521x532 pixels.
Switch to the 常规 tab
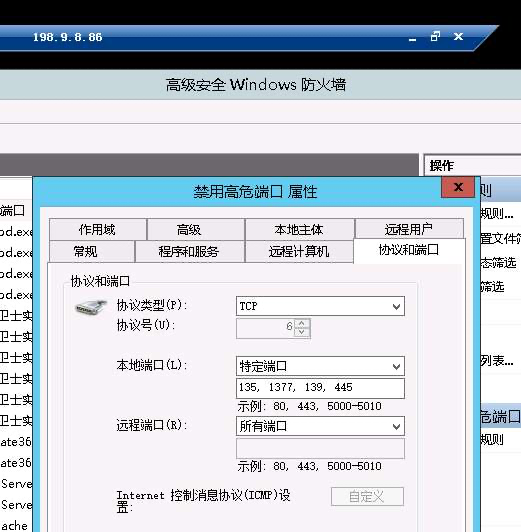[x=92, y=251]
